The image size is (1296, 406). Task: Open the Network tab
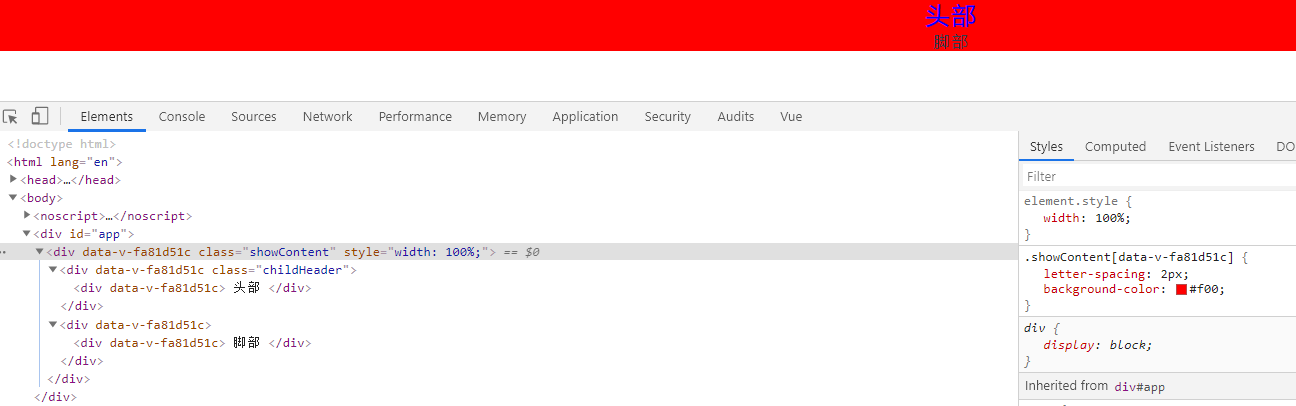pos(328,117)
